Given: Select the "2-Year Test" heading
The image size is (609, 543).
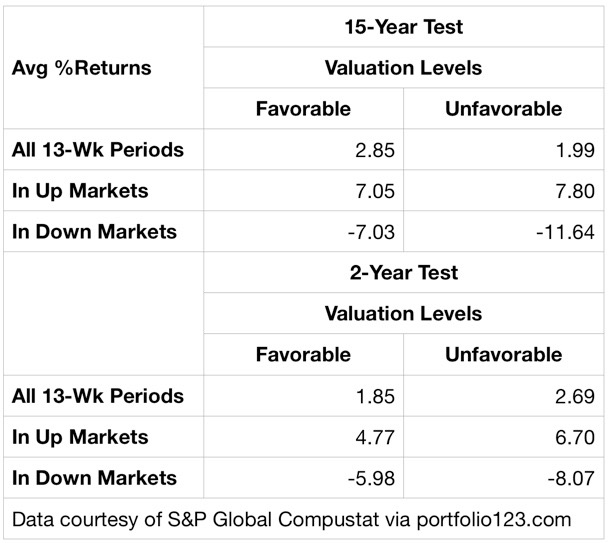Looking at the screenshot, I should point(403,272).
